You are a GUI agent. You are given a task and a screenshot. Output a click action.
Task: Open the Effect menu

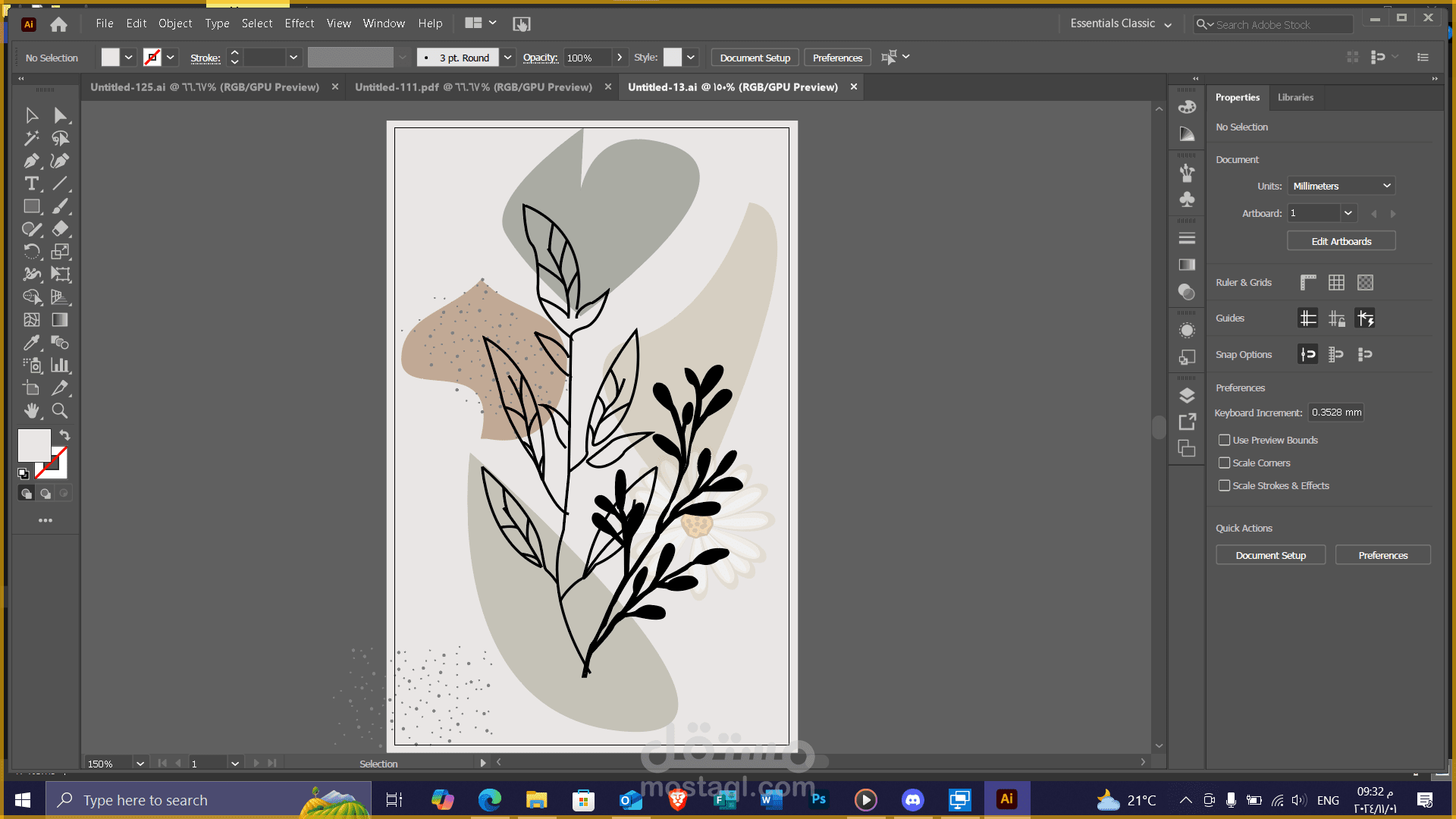coord(299,24)
